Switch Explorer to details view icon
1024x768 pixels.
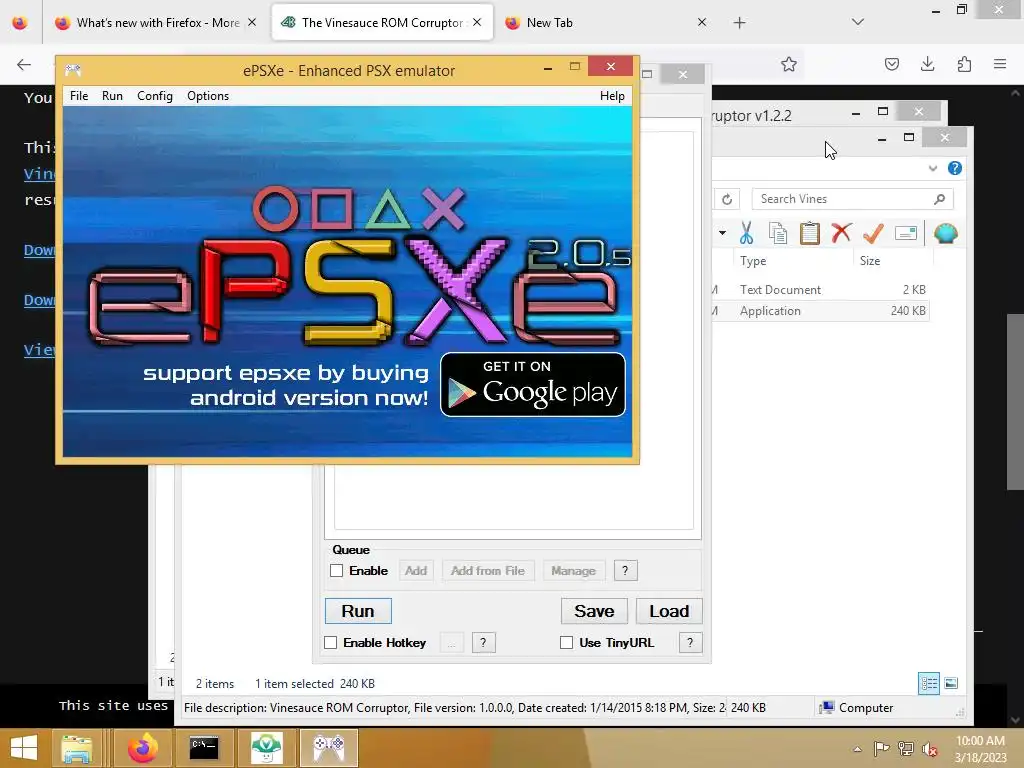(x=929, y=683)
